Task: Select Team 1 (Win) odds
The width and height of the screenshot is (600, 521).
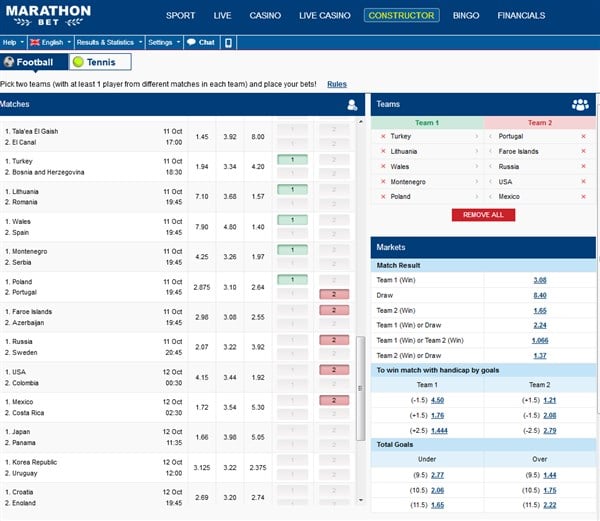Action: pyautogui.click(x=540, y=280)
